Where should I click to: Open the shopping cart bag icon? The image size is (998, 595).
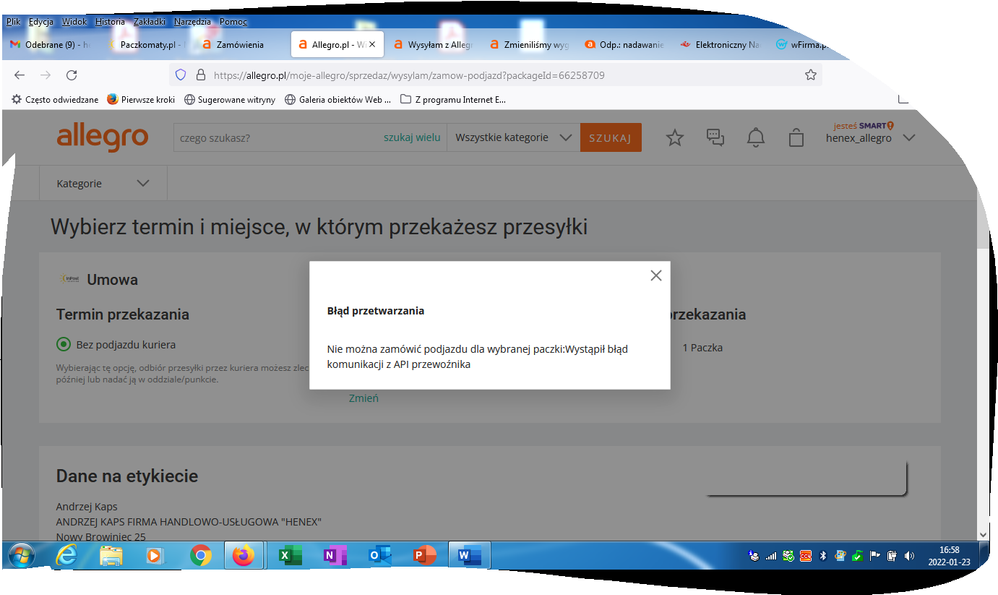pos(796,138)
